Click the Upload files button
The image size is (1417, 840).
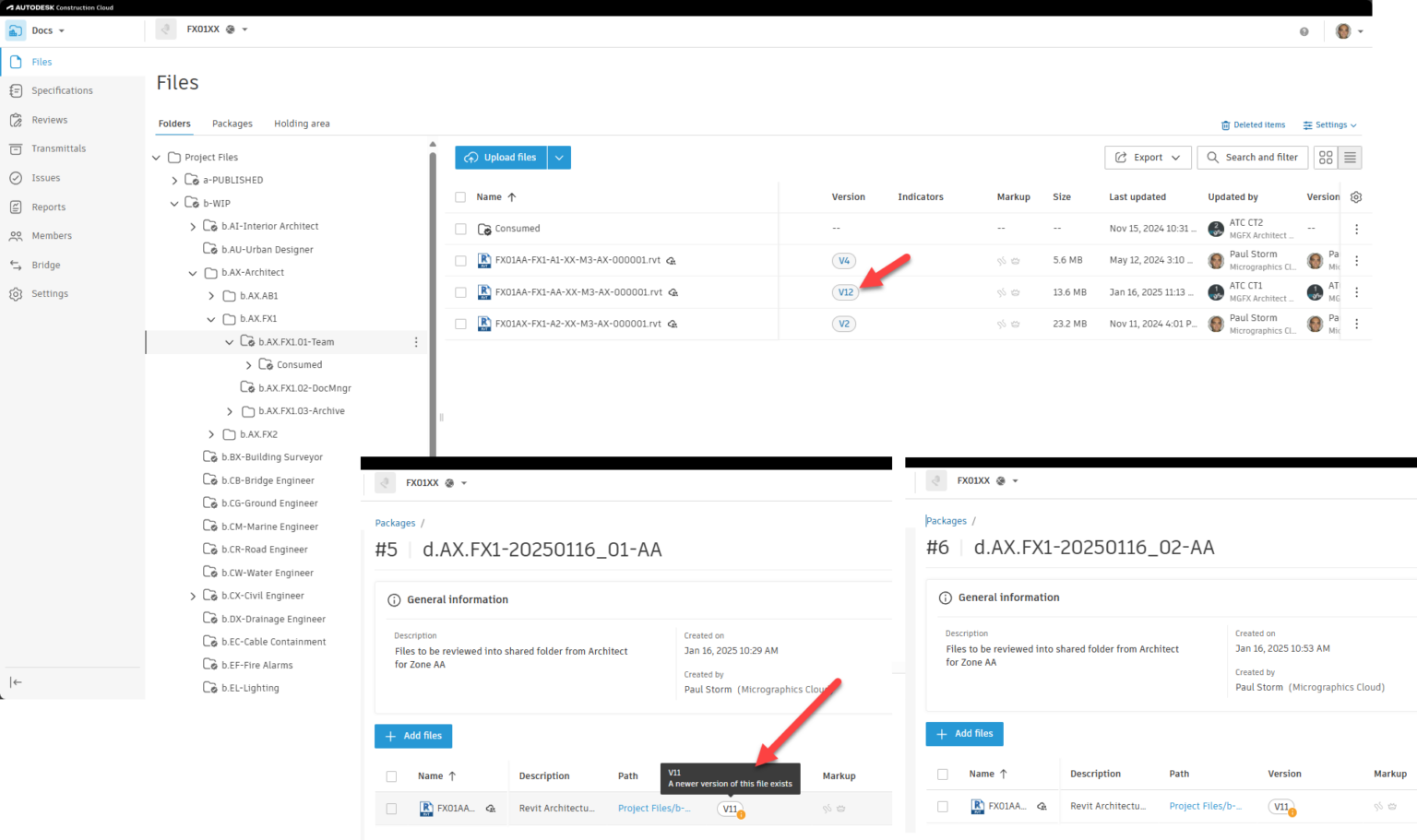point(501,158)
